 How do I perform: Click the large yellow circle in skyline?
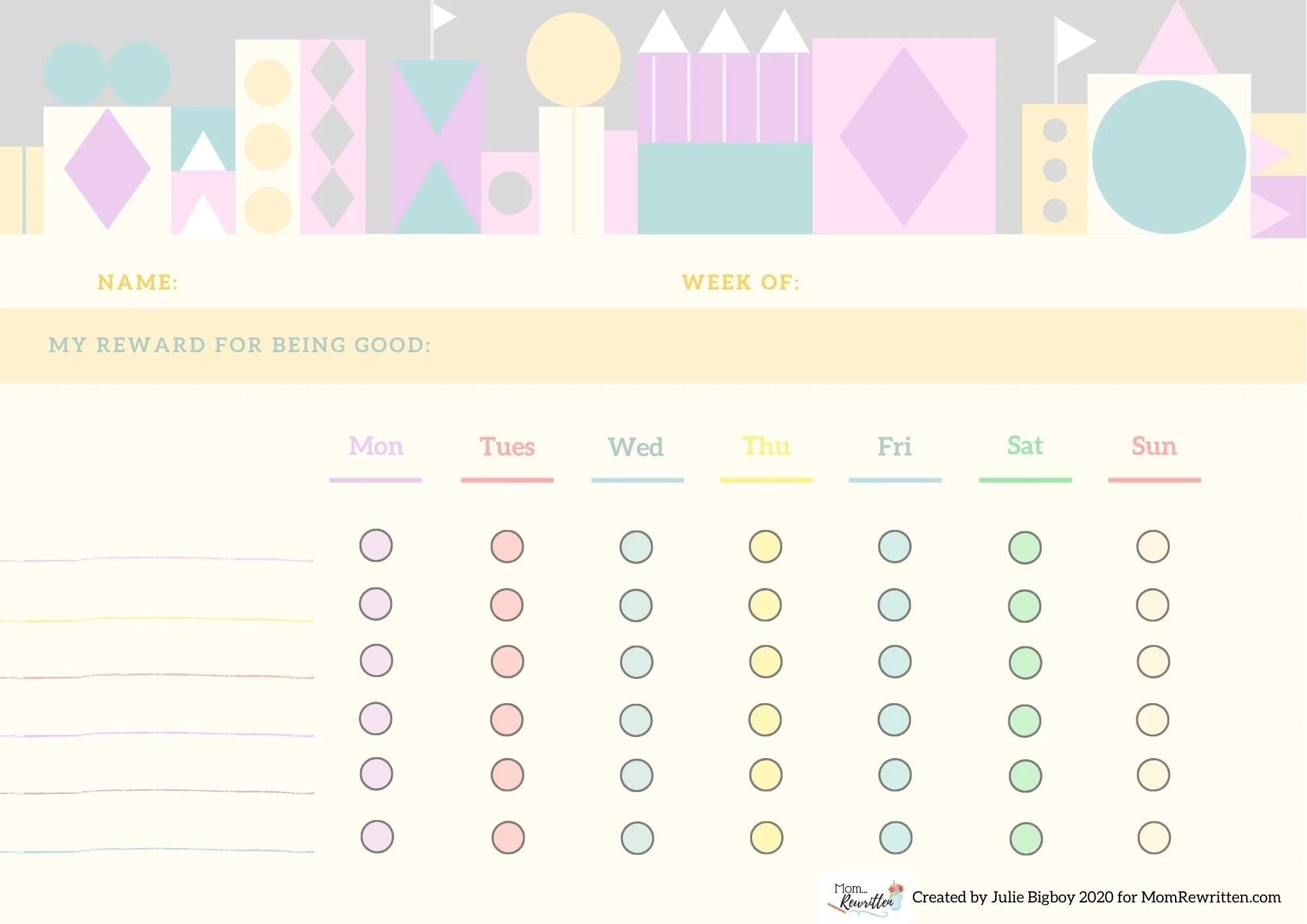573,59
